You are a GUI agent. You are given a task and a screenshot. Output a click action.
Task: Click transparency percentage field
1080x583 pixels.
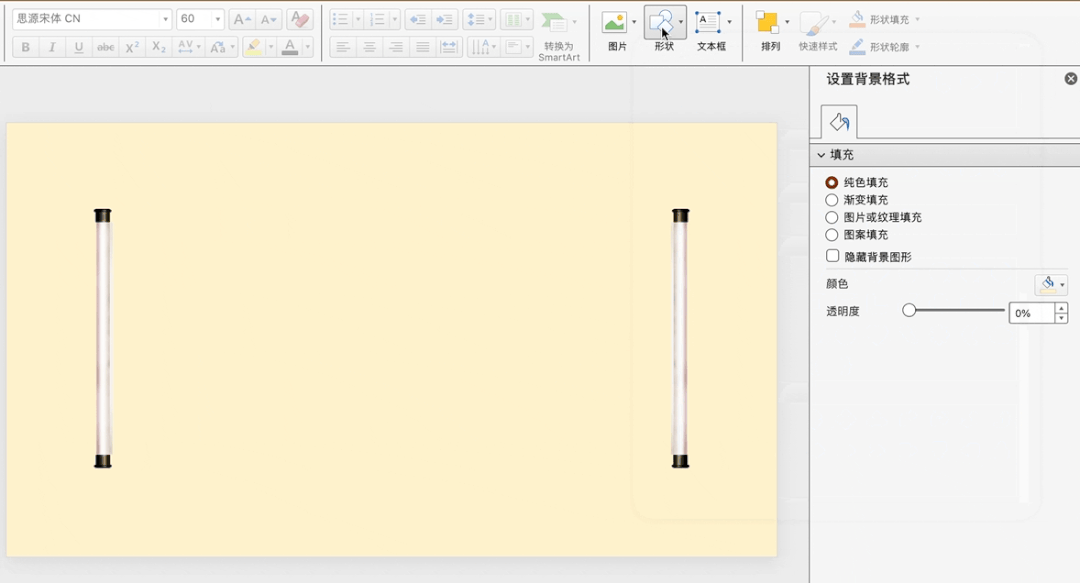coord(1031,313)
